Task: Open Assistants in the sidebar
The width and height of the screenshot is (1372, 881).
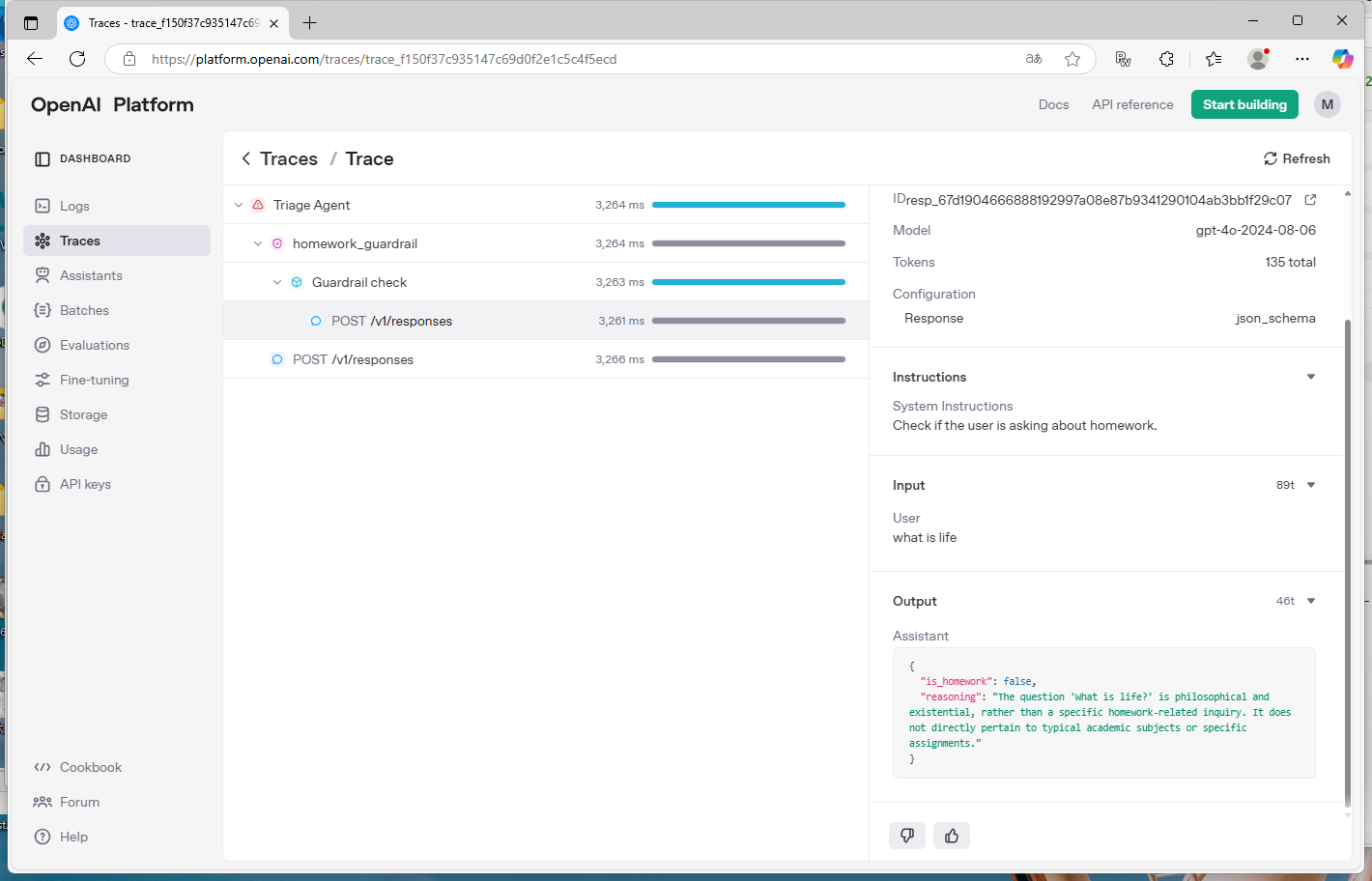Action: pyautogui.click(x=116, y=275)
